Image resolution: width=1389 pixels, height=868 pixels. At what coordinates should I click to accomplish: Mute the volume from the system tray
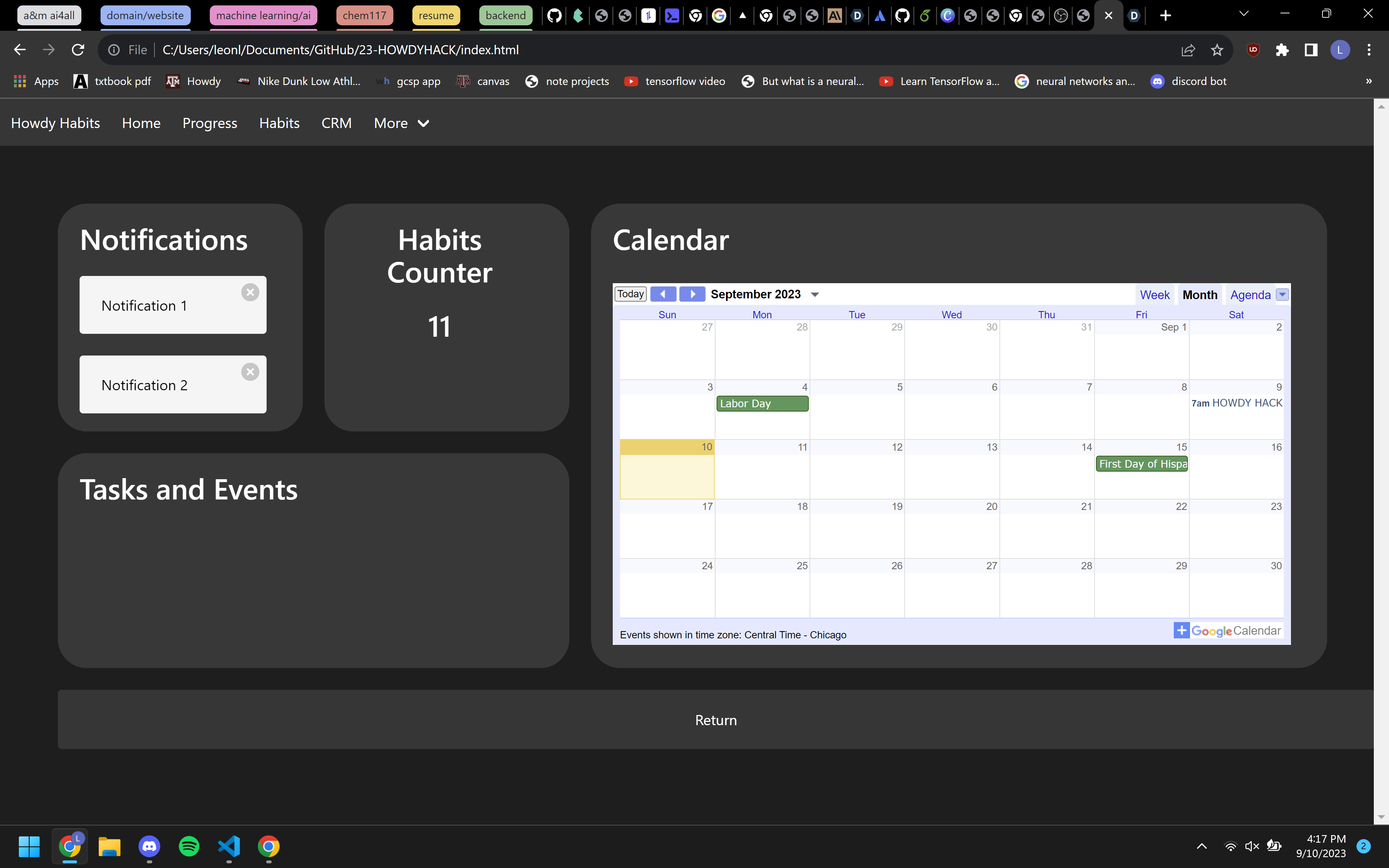[1252, 846]
